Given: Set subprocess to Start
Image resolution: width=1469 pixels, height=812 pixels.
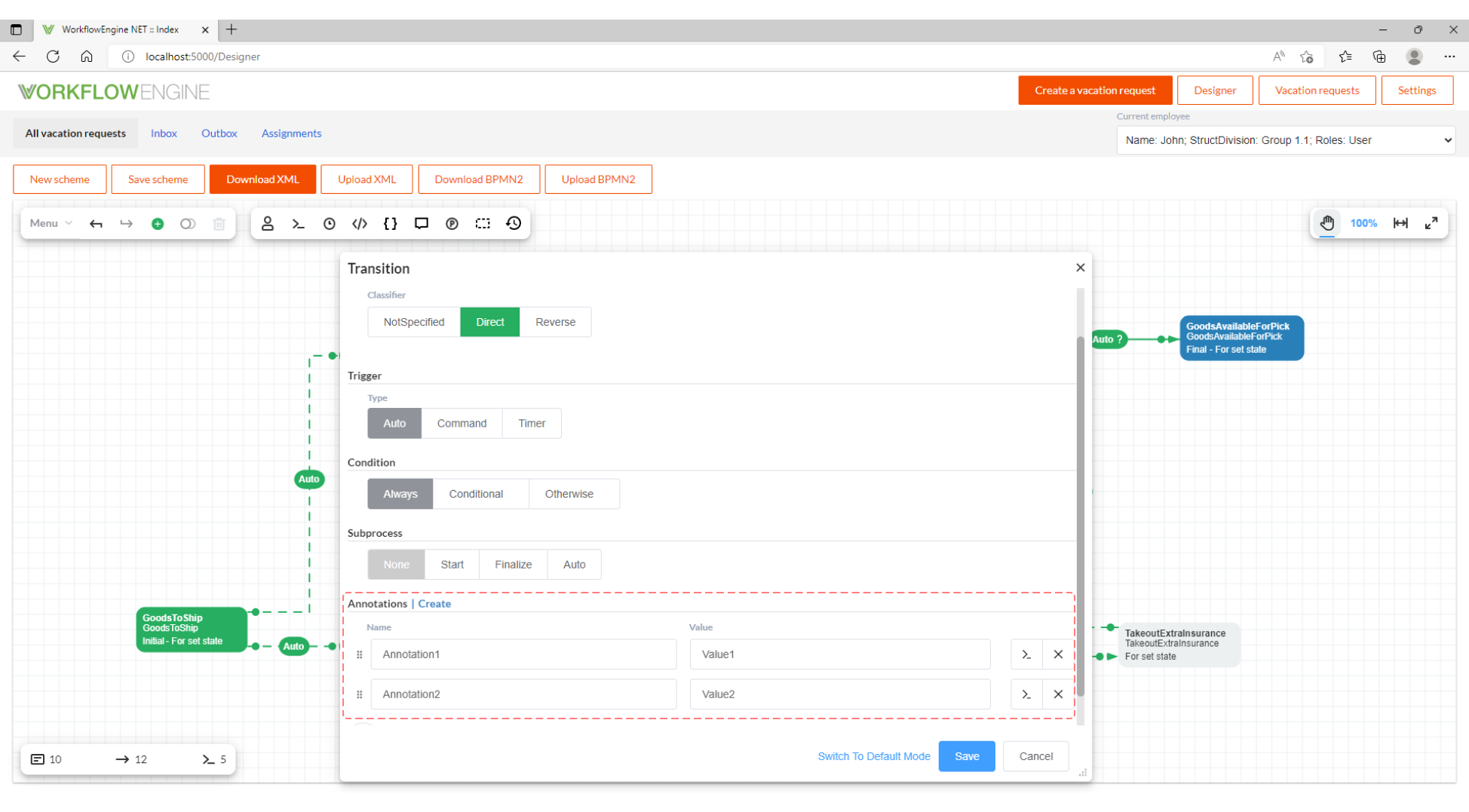Looking at the screenshot, I should [452, 565].
